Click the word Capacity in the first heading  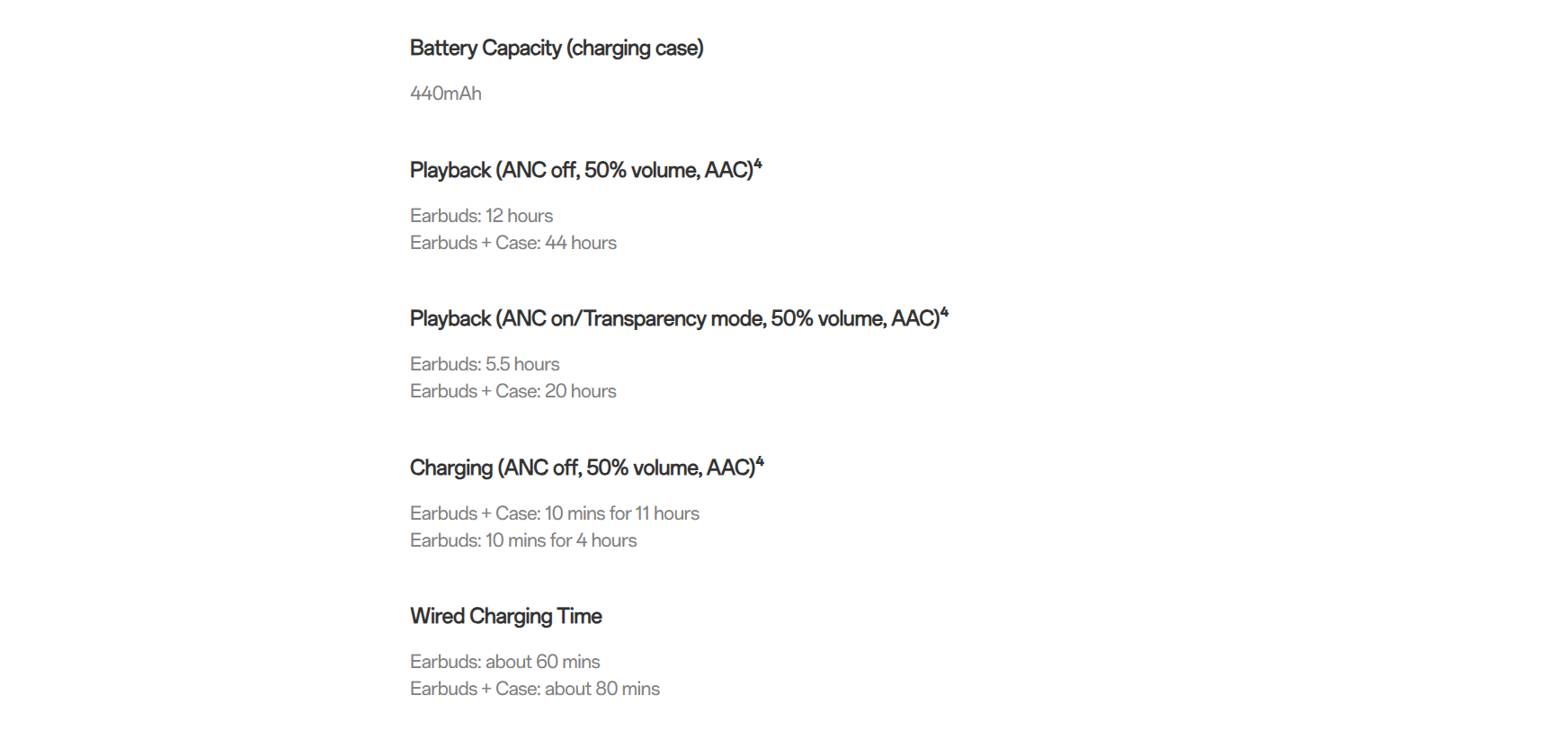[x=522, y=49]
